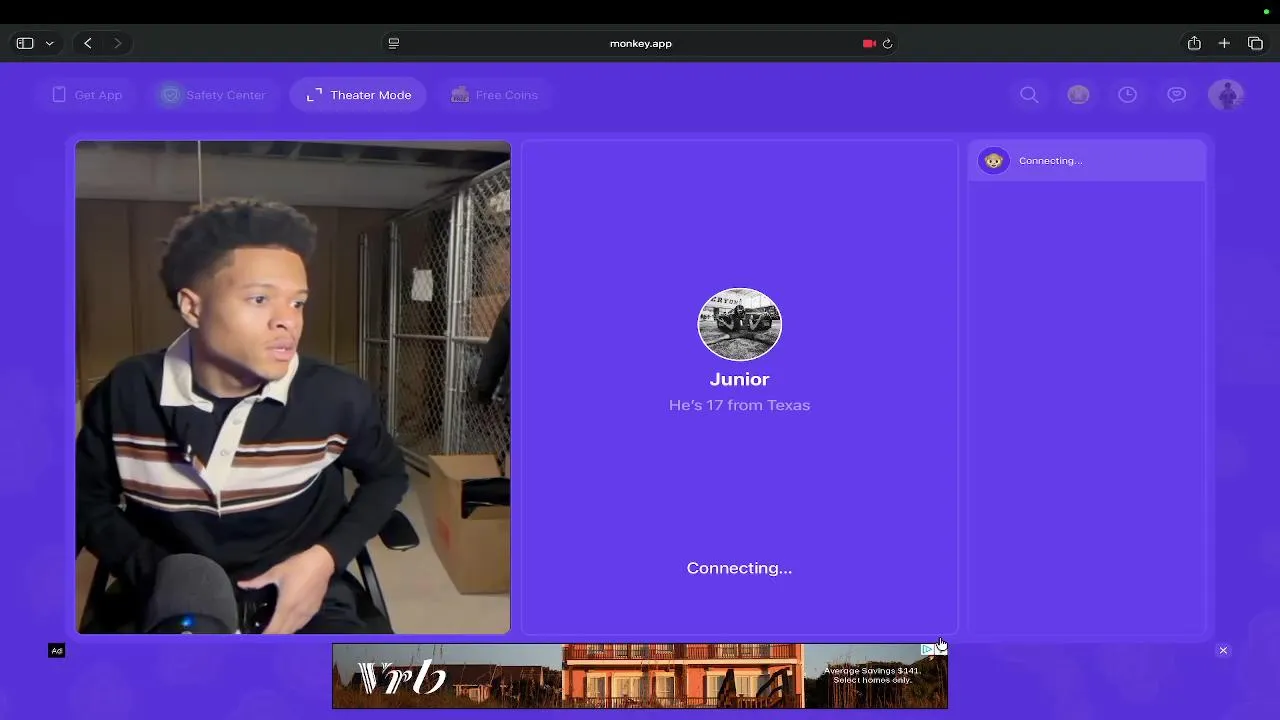
Task: Click the "Average Savings $141" ad text
Action: point(872,671)
